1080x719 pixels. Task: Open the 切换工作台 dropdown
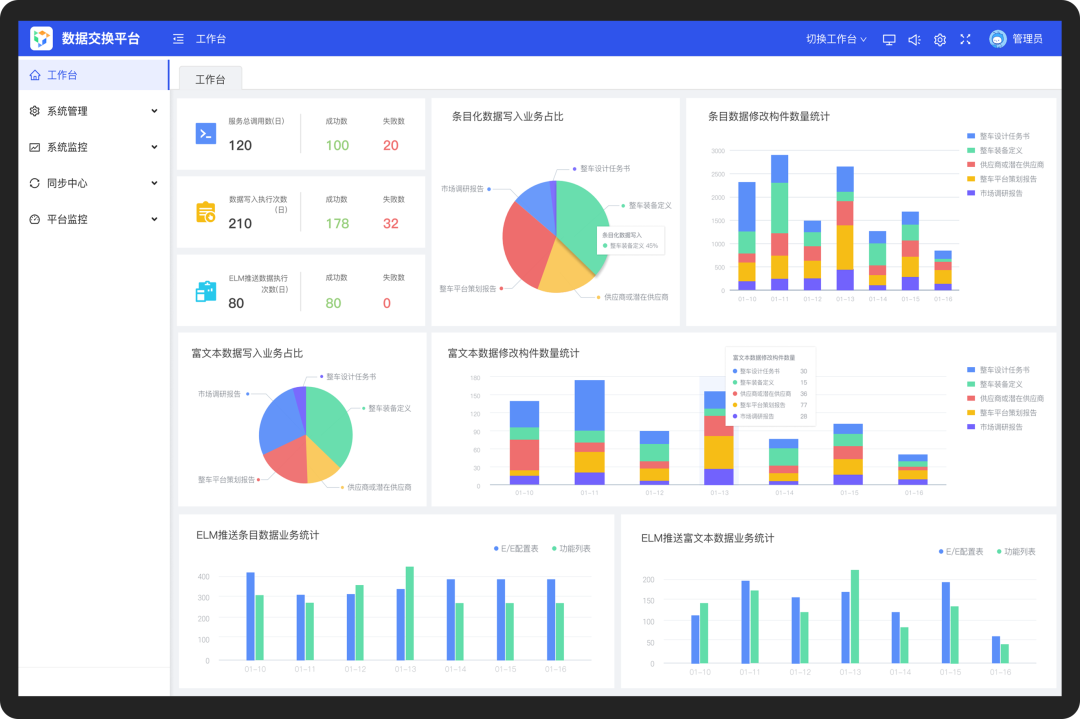836,39
